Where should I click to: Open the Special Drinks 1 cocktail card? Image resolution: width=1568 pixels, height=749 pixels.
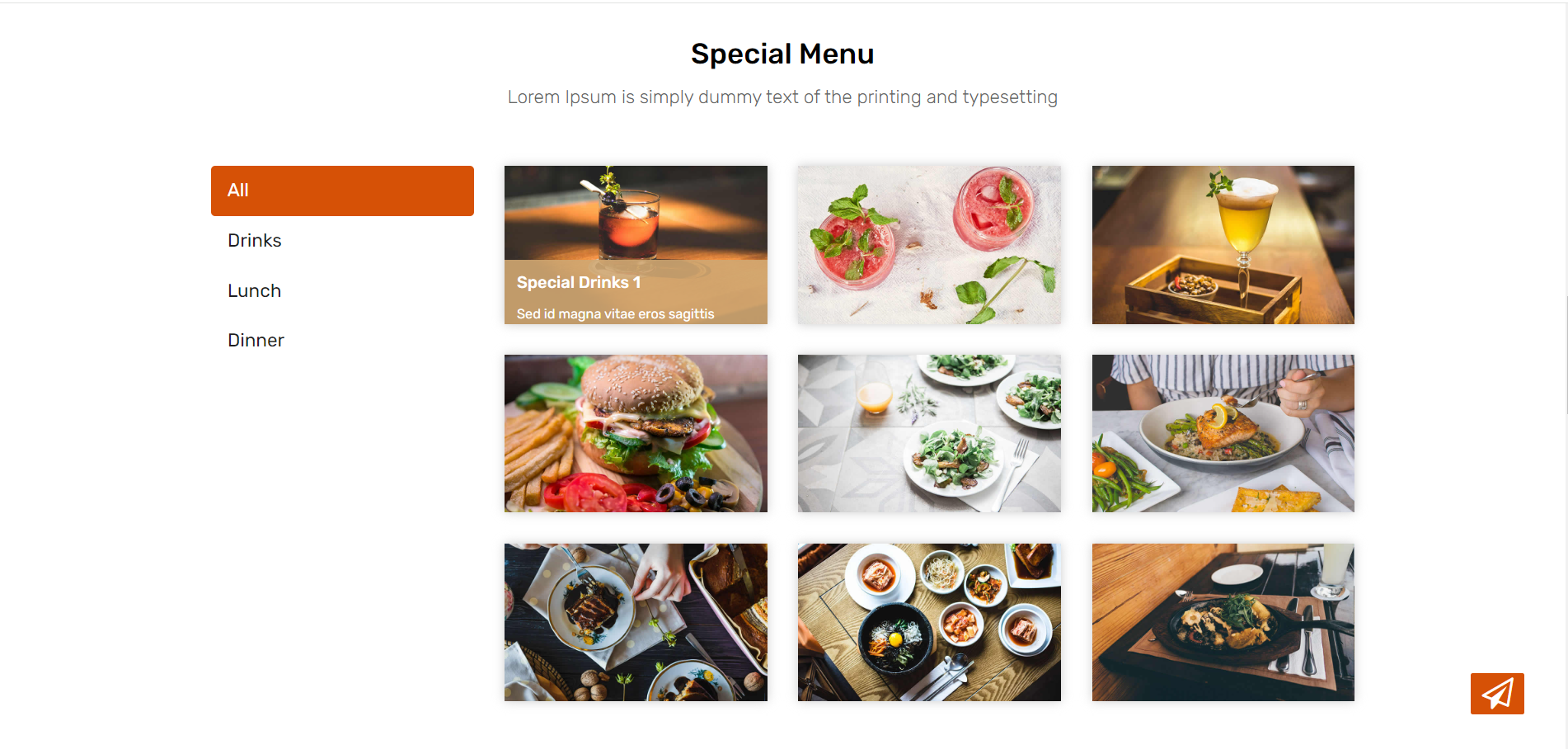[x=636, y=245]
